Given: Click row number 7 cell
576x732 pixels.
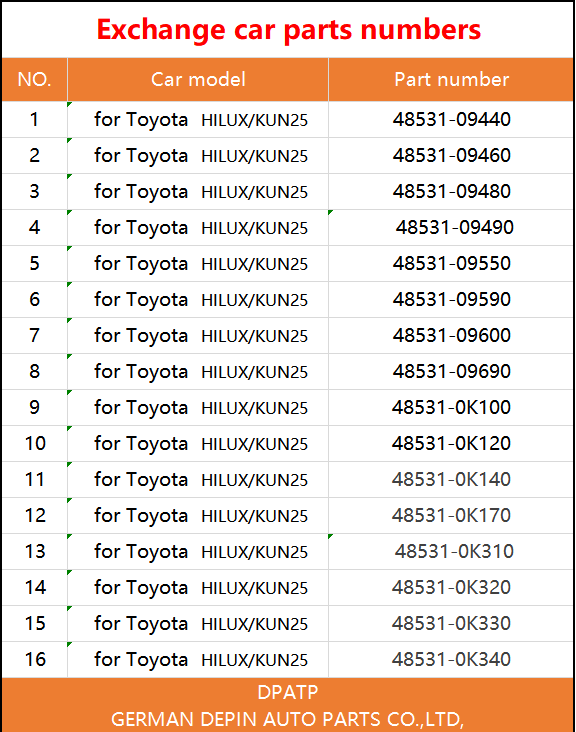Looking at the screenshot, I should [35, 335].
